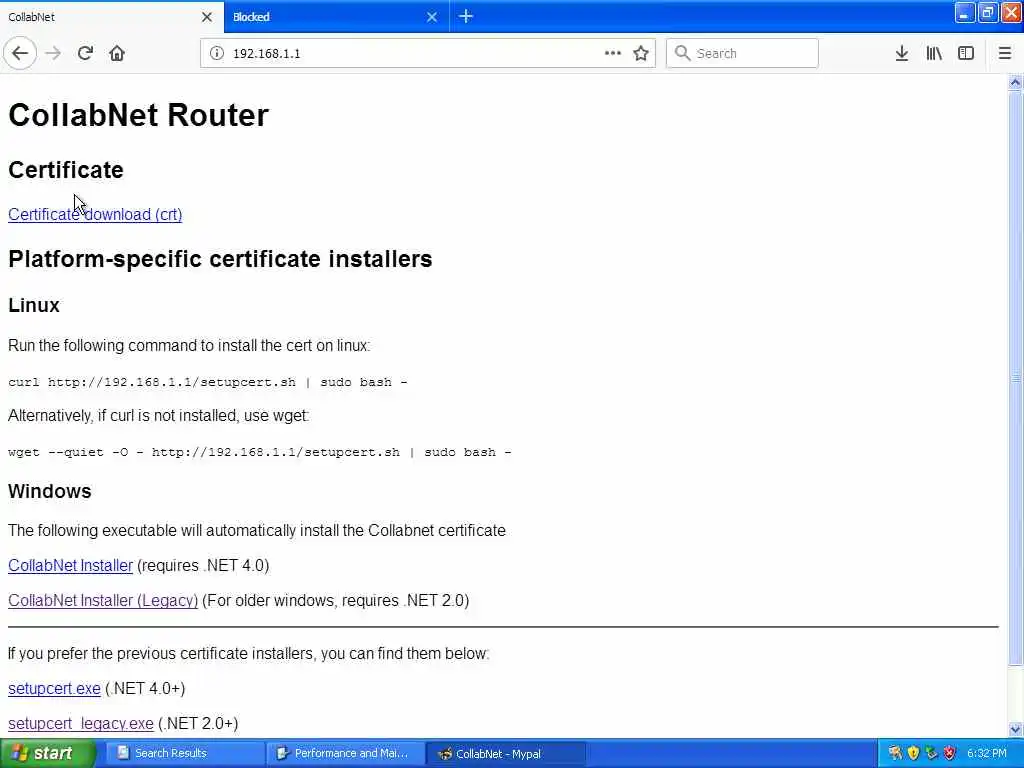The image size is (1024, 768).
Task: Click the curl setupcert.sh command text
Action: (x=208, y=382)
